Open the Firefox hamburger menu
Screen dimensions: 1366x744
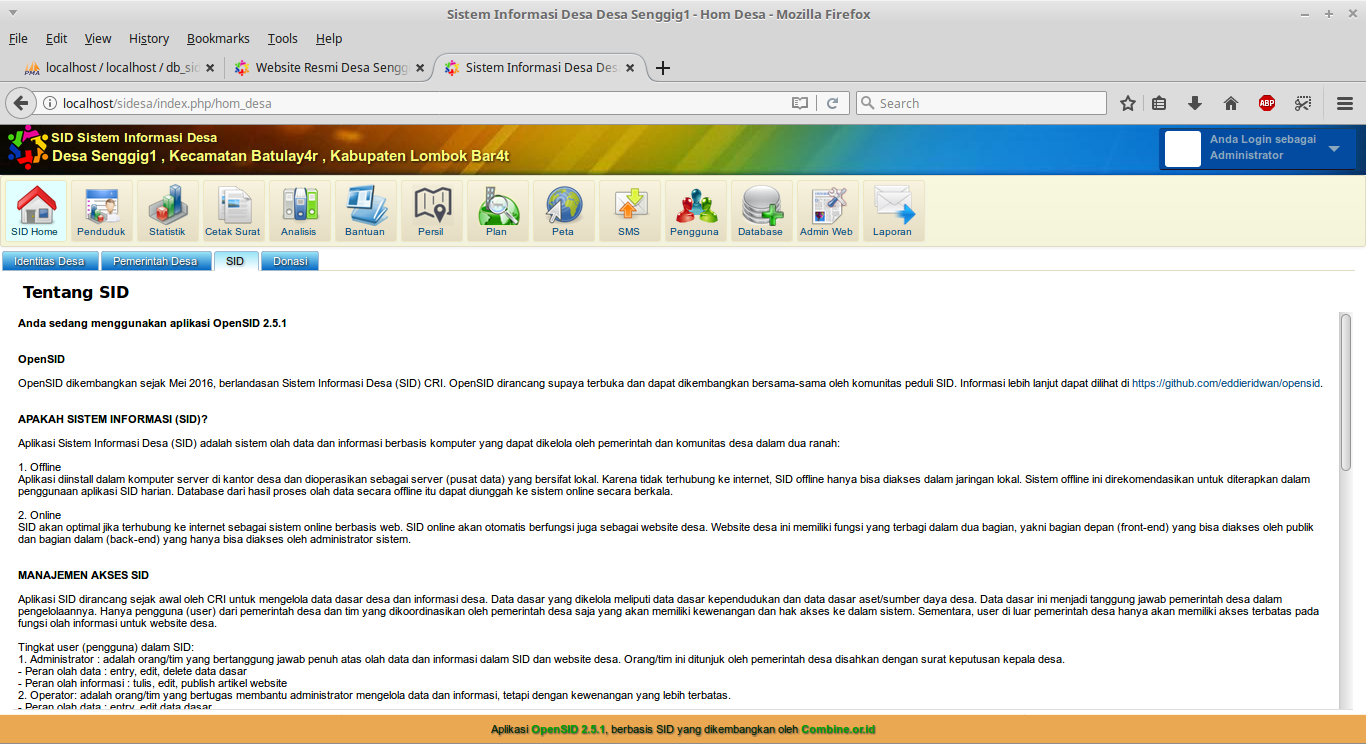tap(1345, 103)
